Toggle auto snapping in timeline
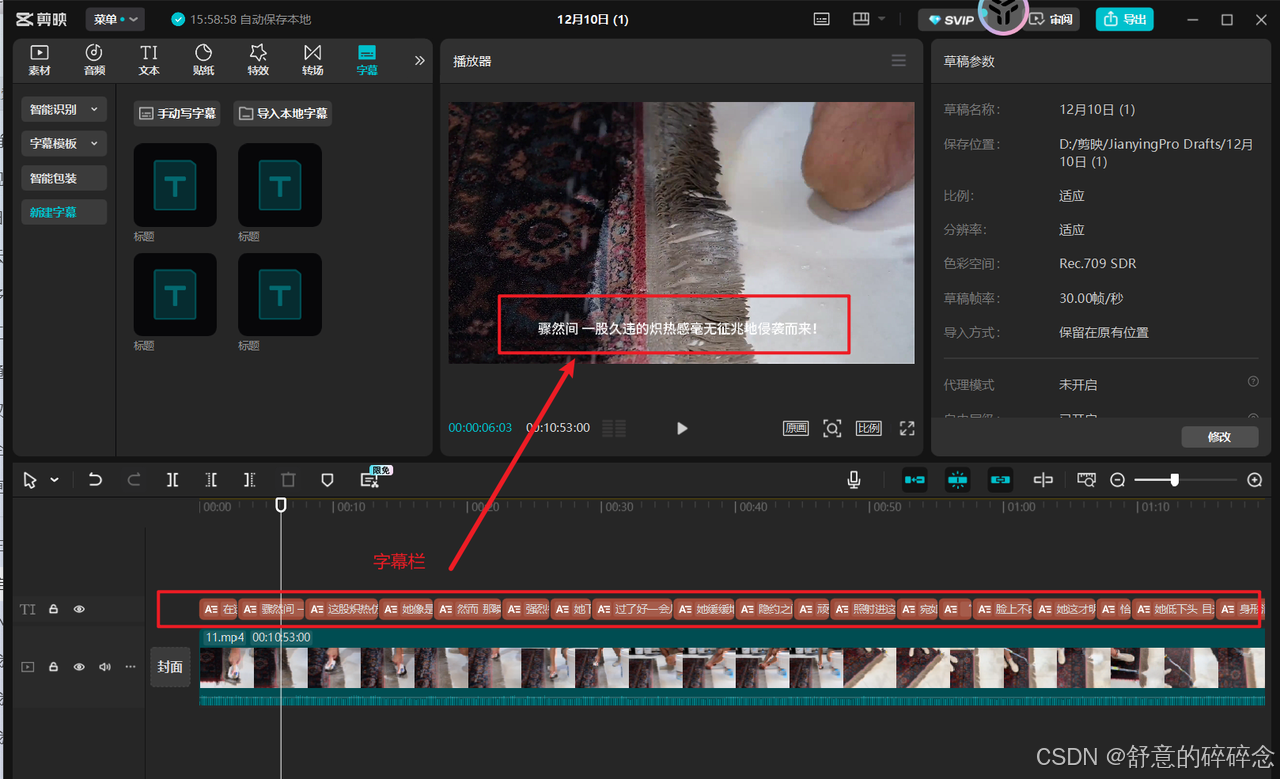 click(957, 480)
